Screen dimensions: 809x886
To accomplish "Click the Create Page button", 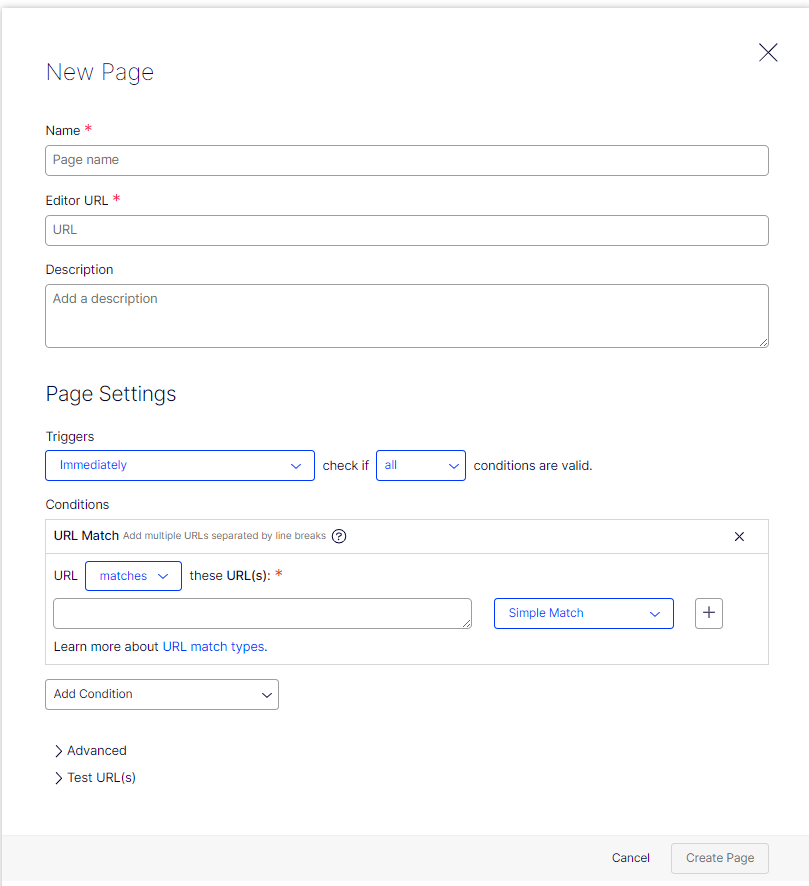I will click(x=719, y=858).
